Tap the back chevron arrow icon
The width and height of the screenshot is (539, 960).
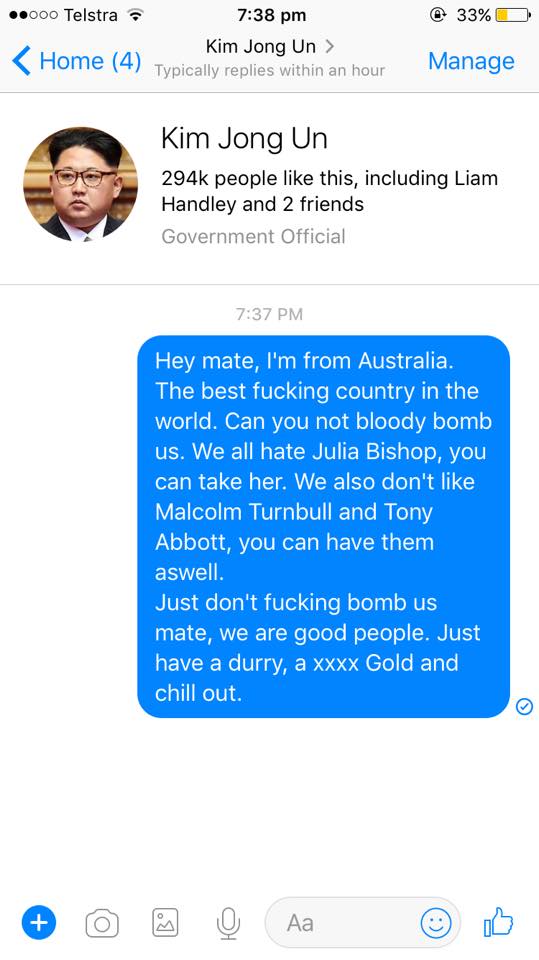coord(21,61)
